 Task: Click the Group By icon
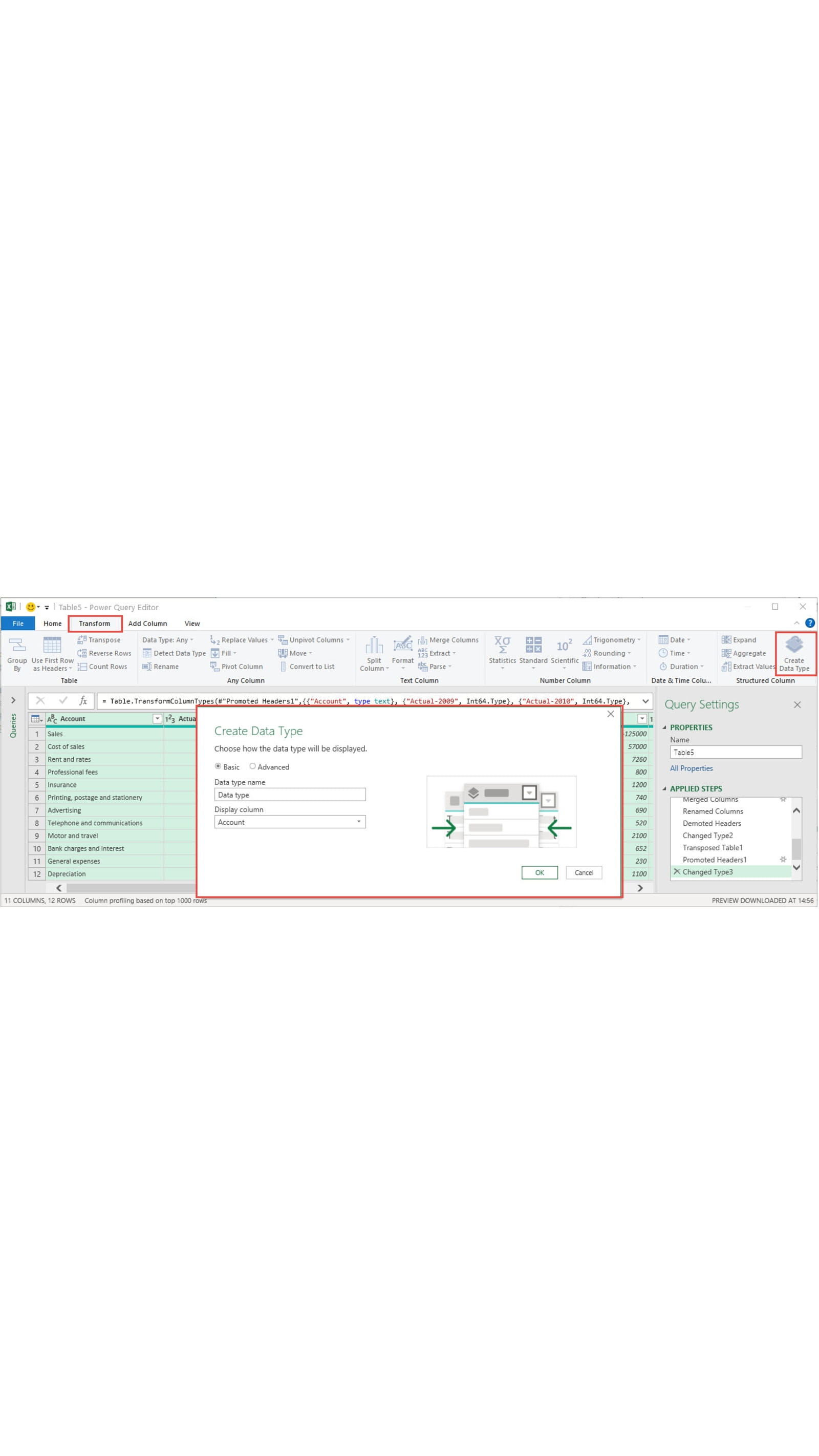coord(17,646)
